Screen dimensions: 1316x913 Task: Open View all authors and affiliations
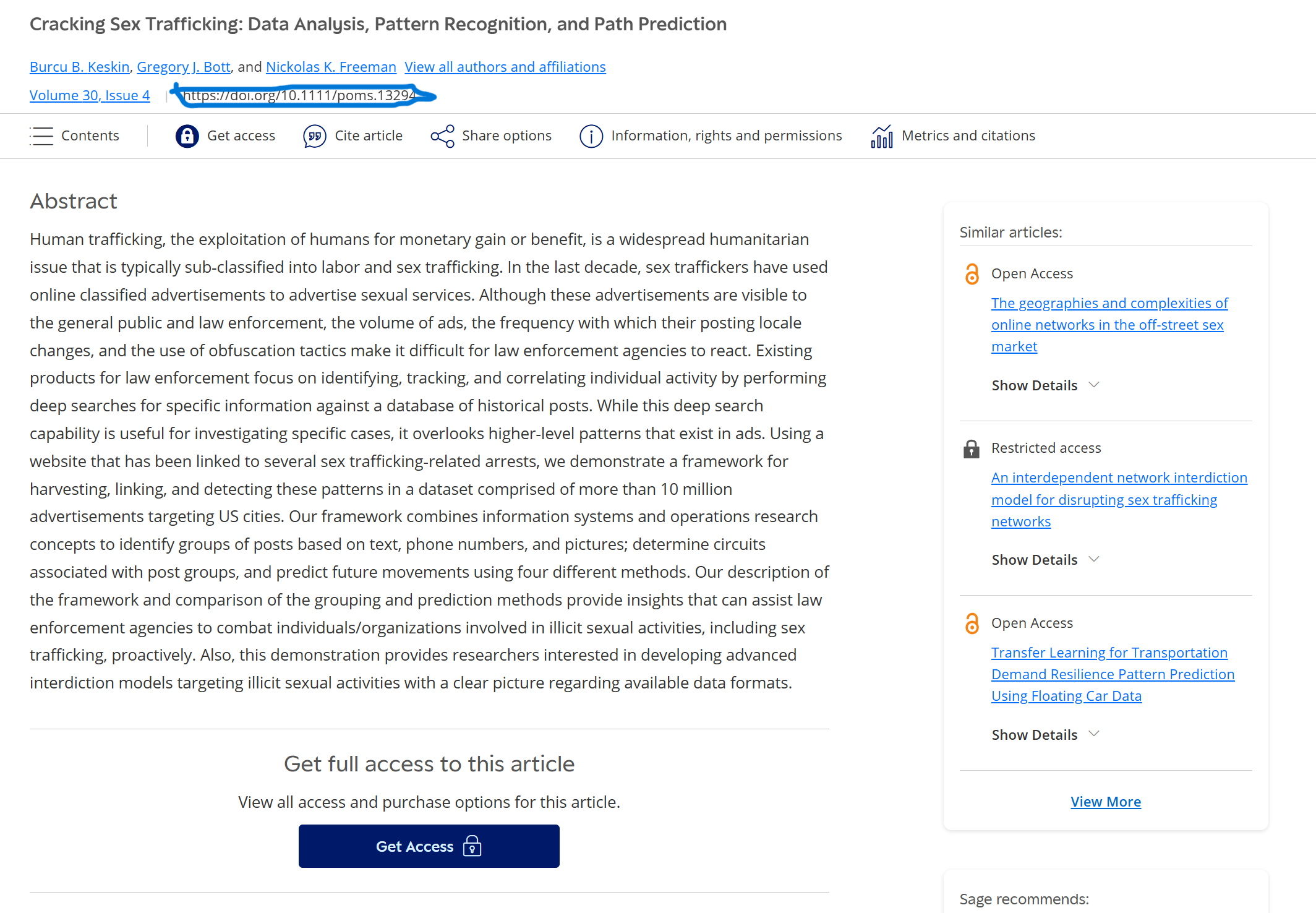[x=505, y=67]
